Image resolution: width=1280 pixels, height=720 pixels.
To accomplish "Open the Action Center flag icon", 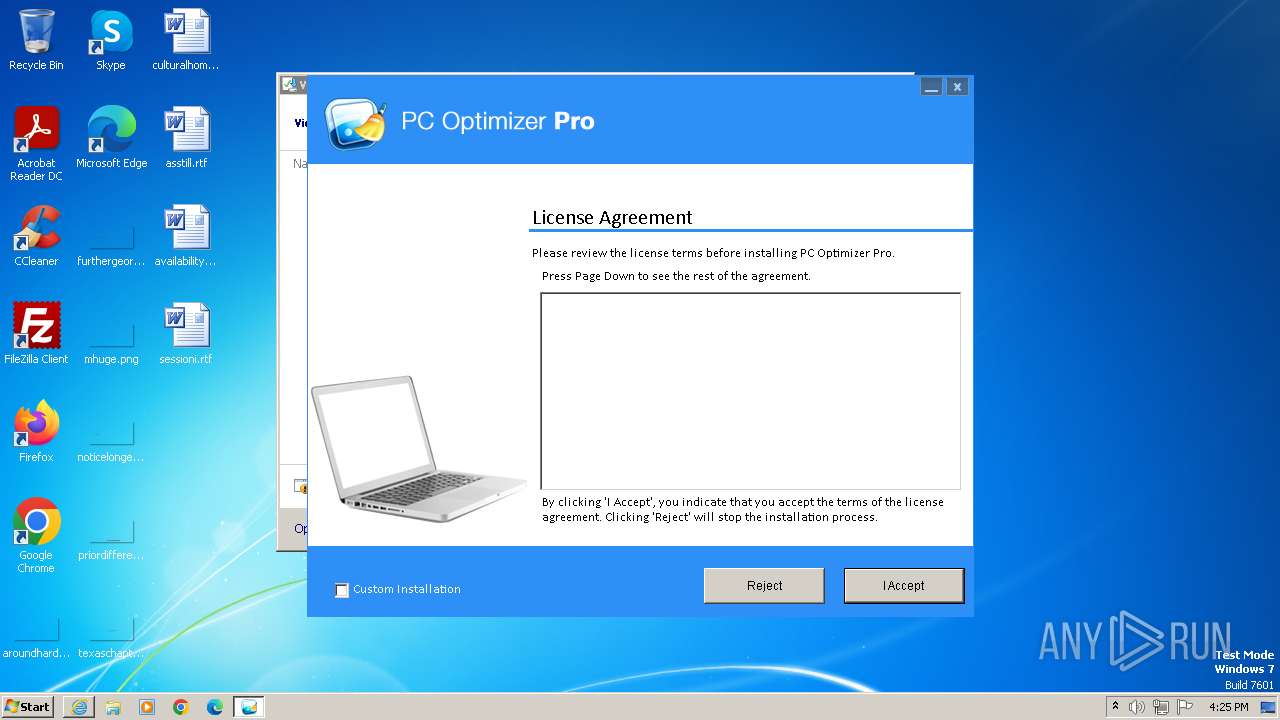I will point(1184,707).
